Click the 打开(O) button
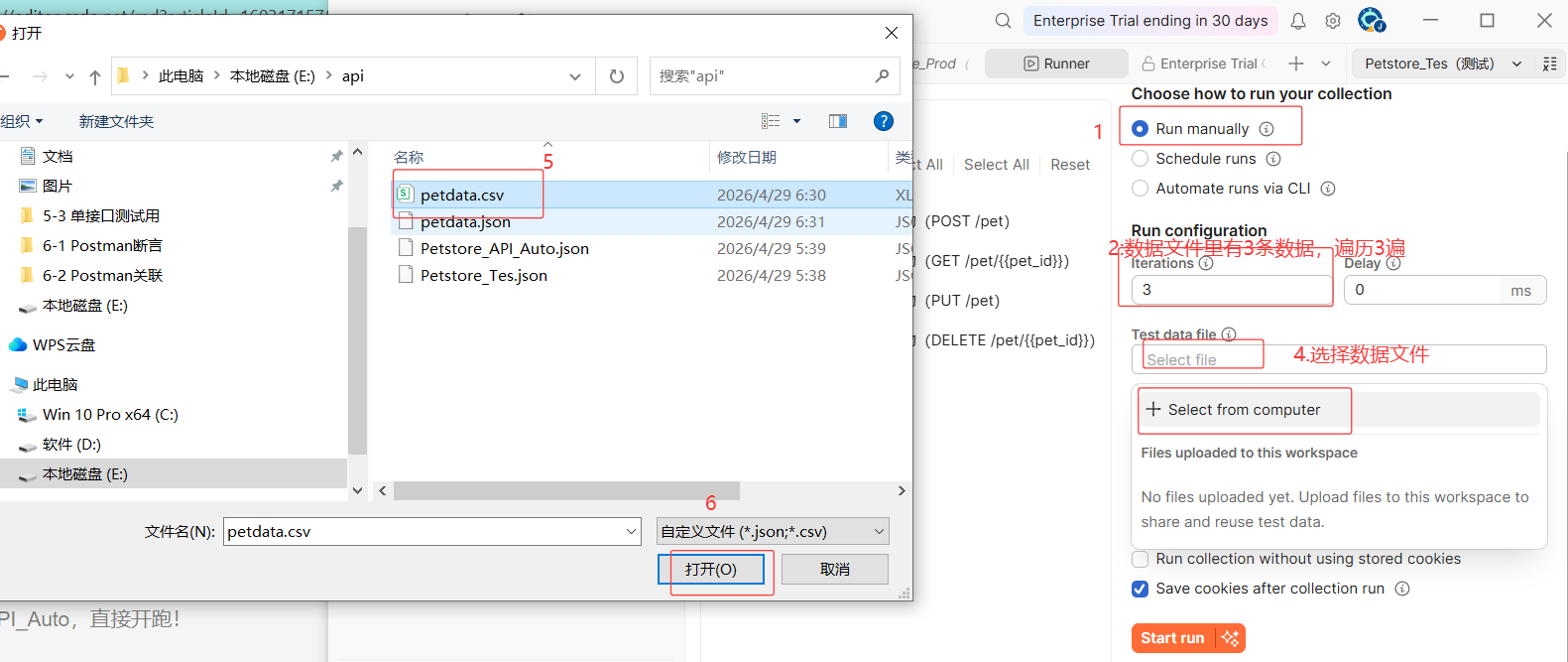 [711, 569]
